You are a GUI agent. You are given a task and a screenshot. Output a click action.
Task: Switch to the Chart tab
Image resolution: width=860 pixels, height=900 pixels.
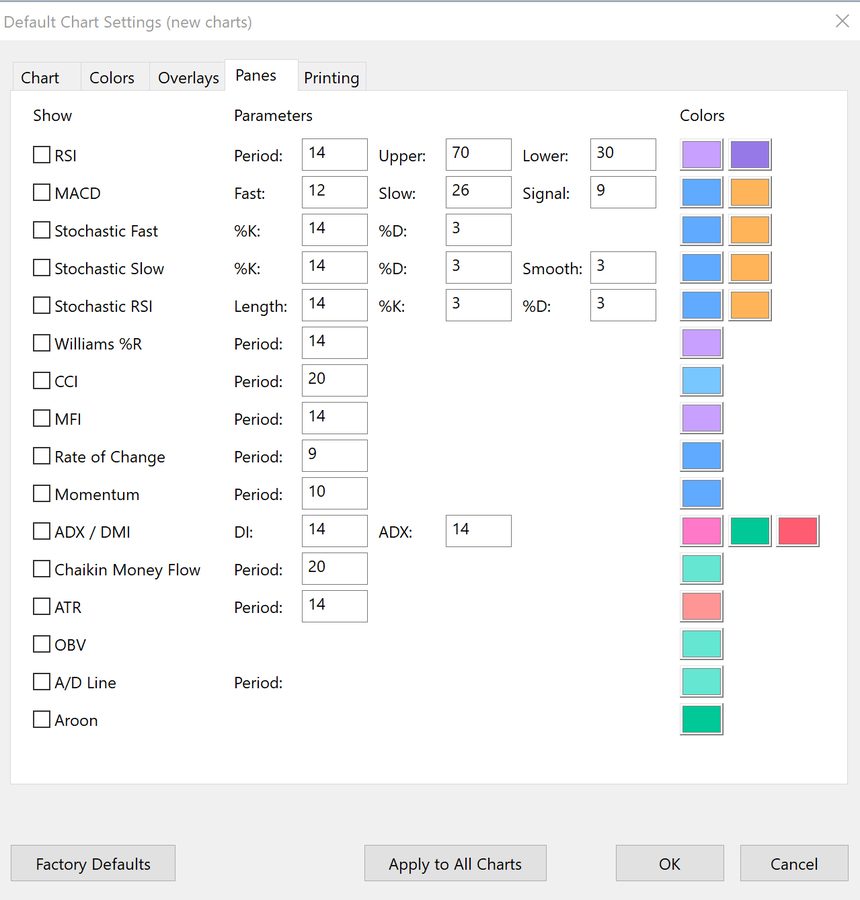pos(47,77)
